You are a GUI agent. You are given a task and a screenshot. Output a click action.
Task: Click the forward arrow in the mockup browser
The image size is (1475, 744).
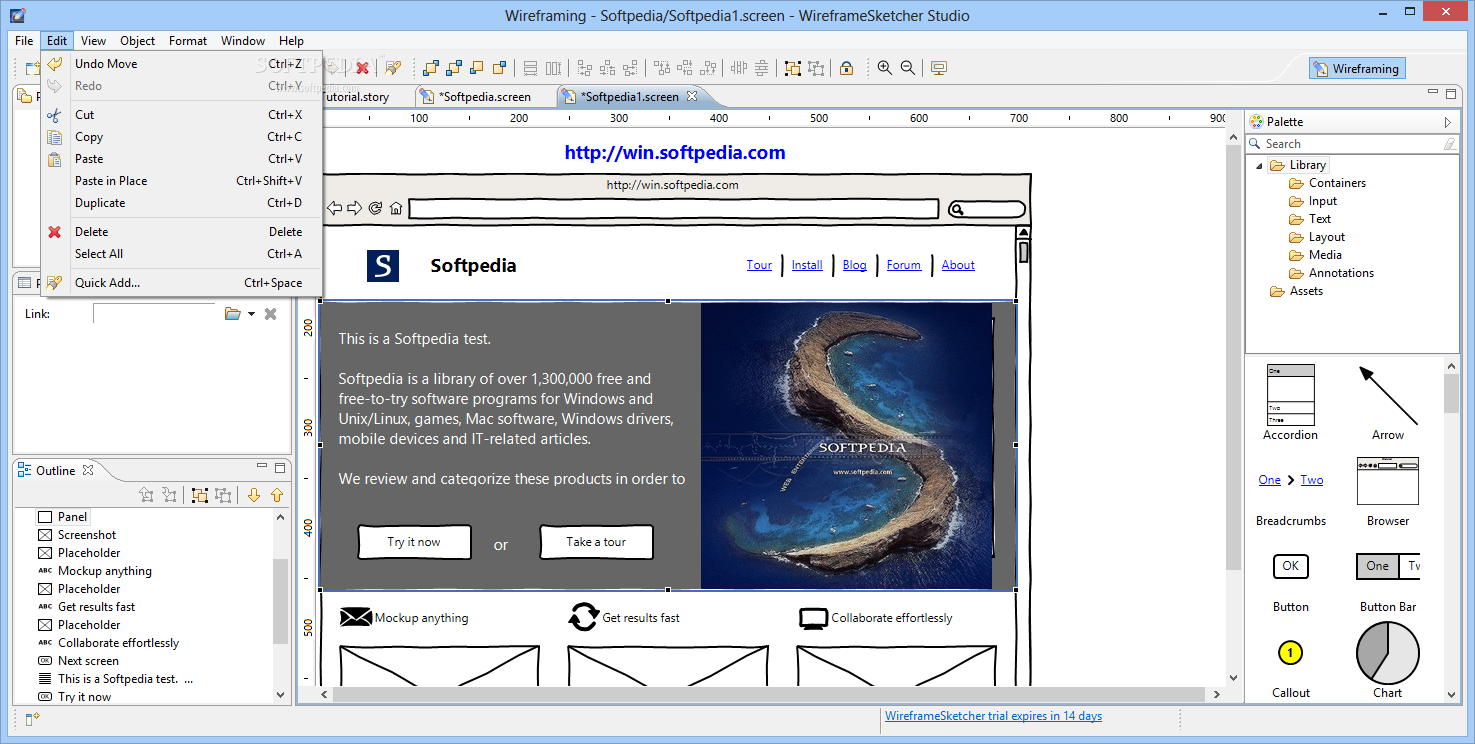[354, 208]
